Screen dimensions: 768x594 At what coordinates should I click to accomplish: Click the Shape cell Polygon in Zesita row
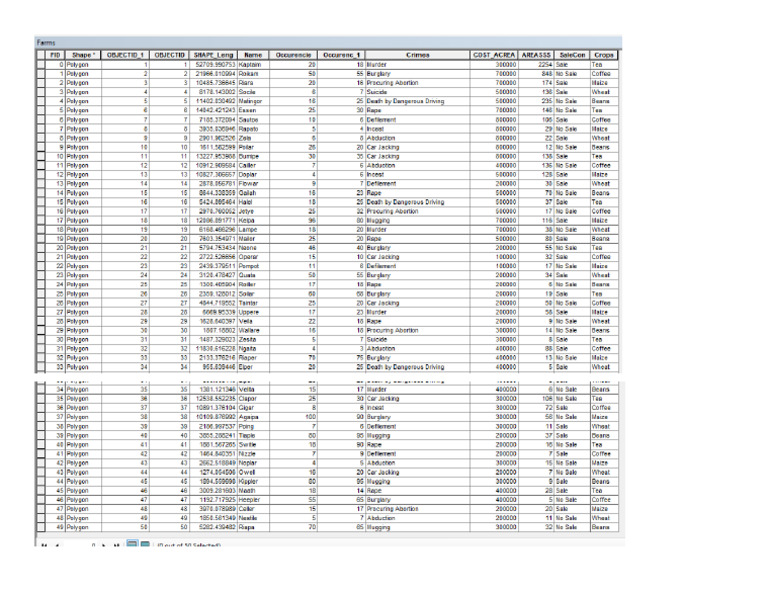click(x=83, y=339)
